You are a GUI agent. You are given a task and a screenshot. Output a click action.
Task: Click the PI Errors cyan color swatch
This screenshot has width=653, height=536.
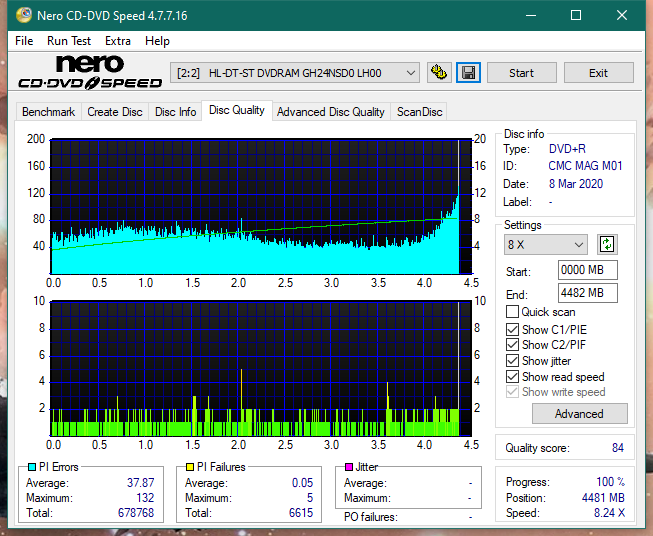point(32,467)
